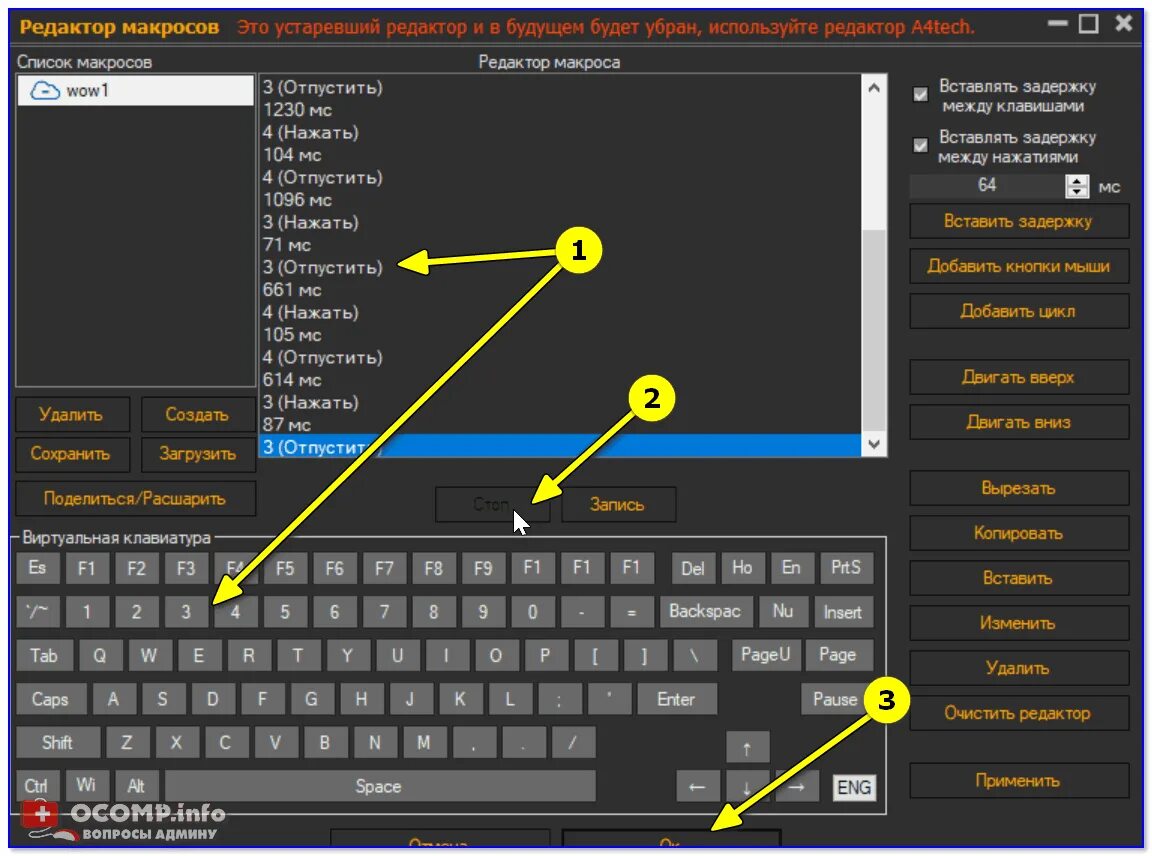Screen dimensions: 1152x856
Task: Click virtual key PageU
Action: point(765,655)
